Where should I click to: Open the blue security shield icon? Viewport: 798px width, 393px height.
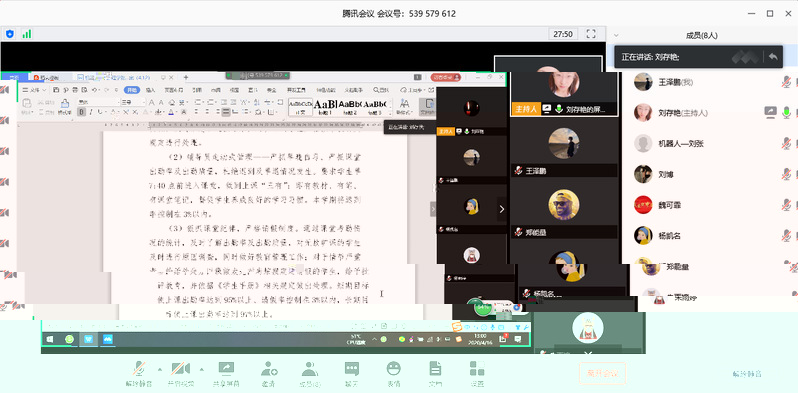tap(10, 34)
